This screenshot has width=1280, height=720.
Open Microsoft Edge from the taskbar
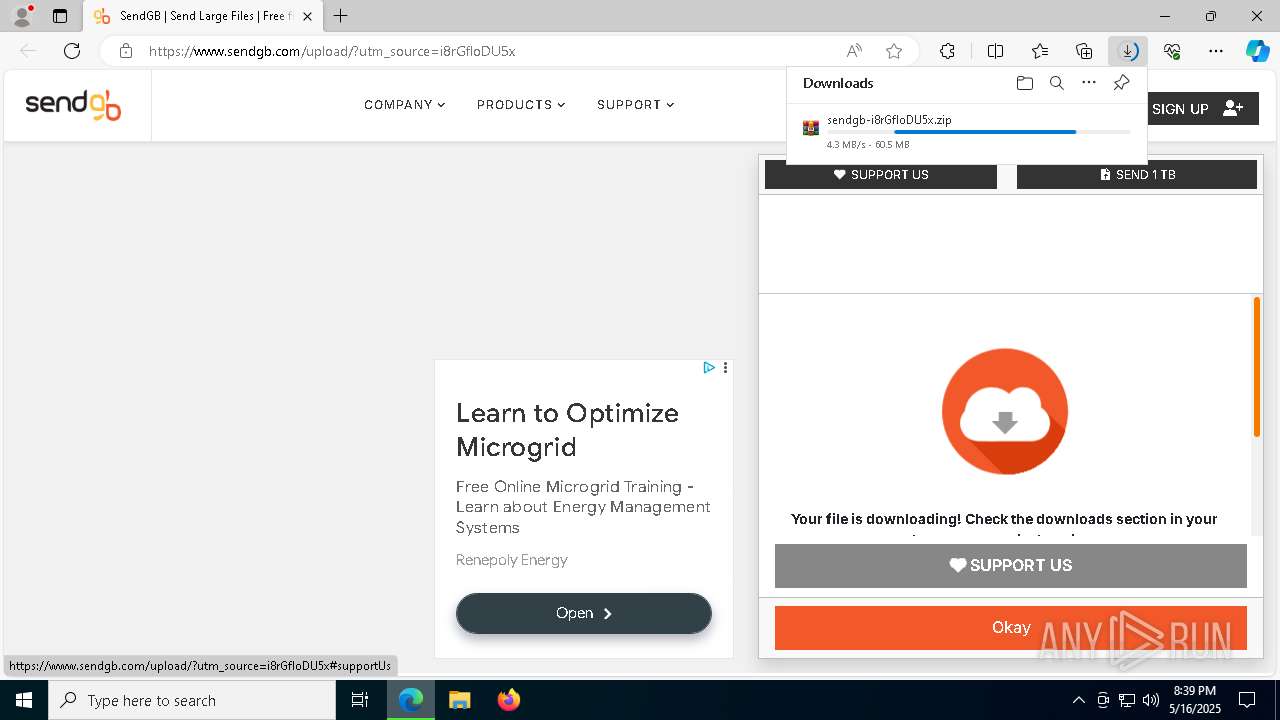coord(411,700)
